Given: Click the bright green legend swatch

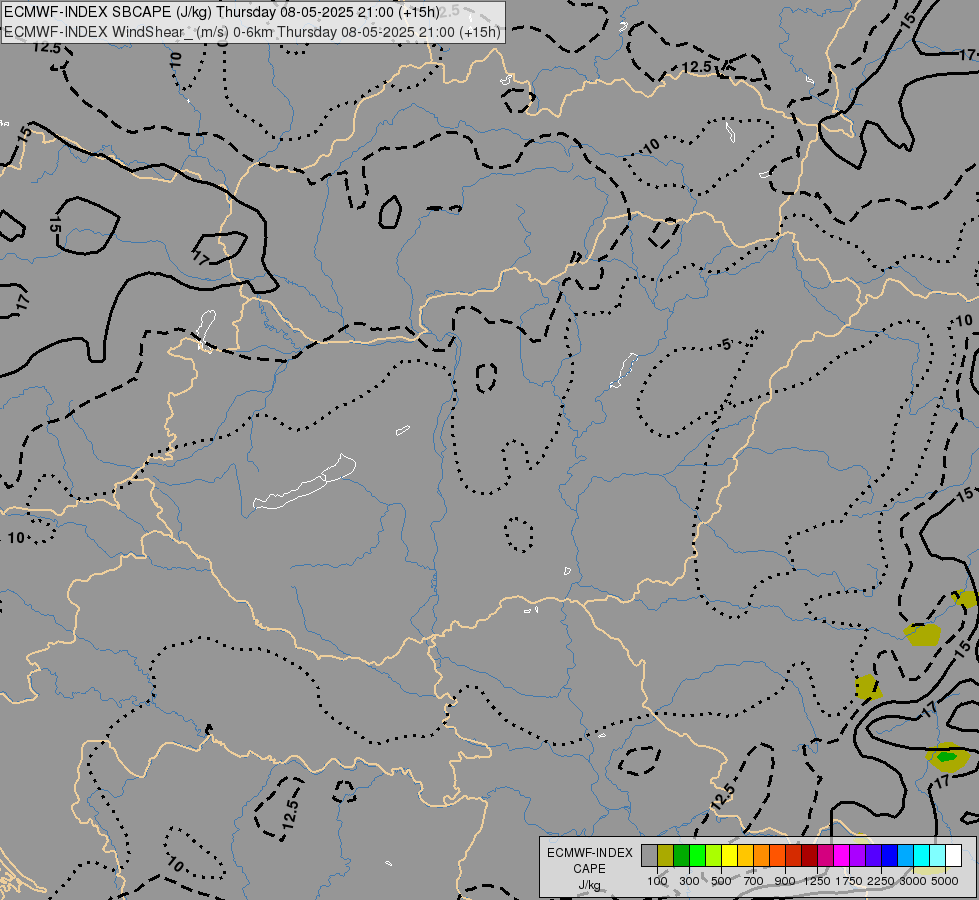Looking at the screenshot, I should 697,855.
